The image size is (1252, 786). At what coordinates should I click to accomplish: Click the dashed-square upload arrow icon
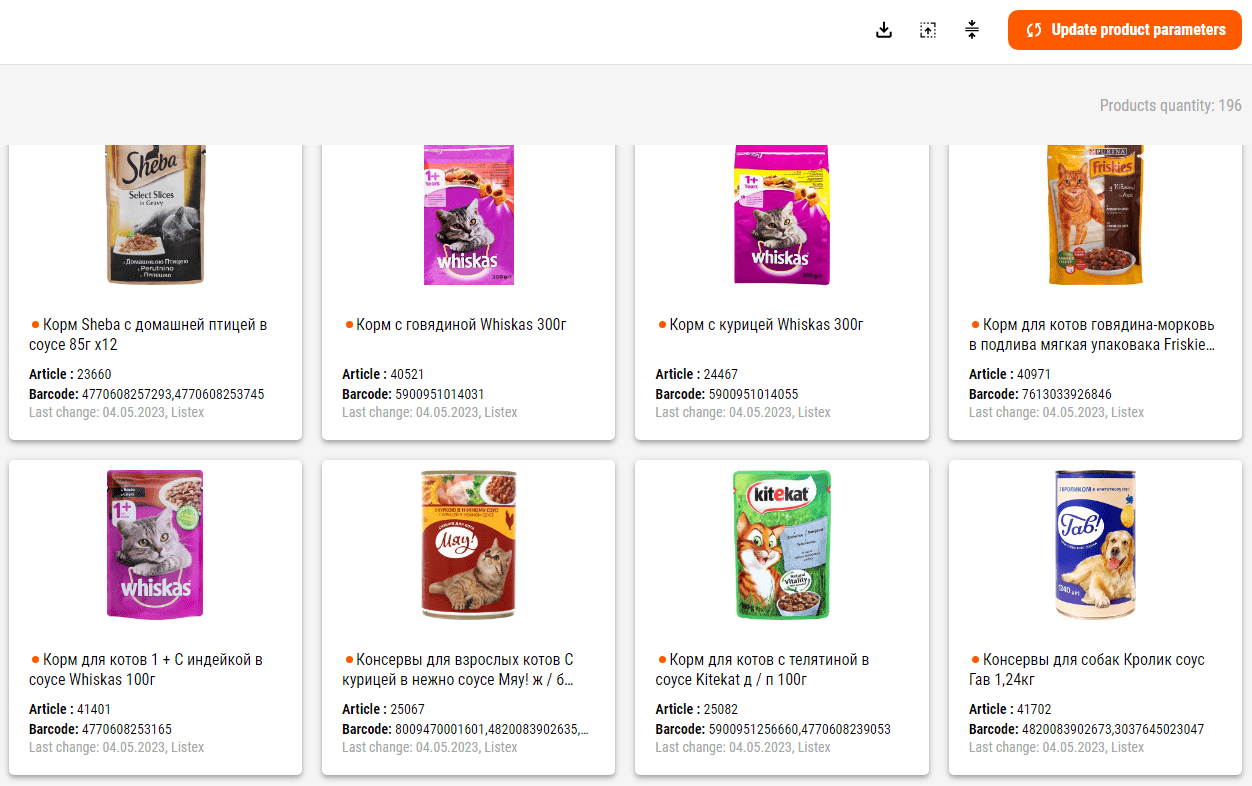click(x=928, y=30)
